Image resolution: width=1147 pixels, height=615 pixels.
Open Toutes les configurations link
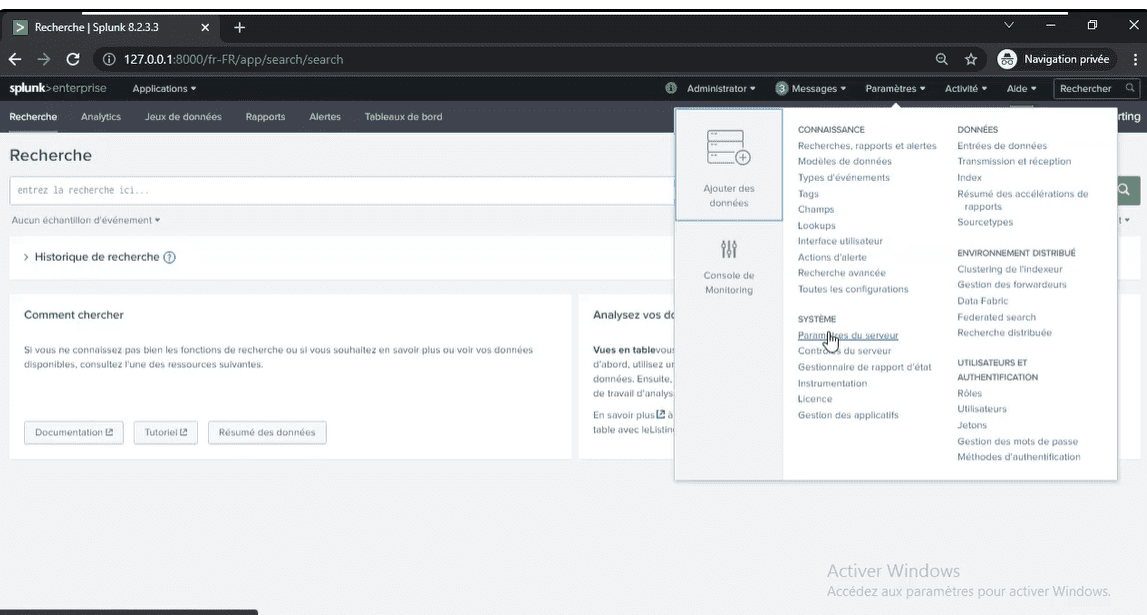[853, 289]
